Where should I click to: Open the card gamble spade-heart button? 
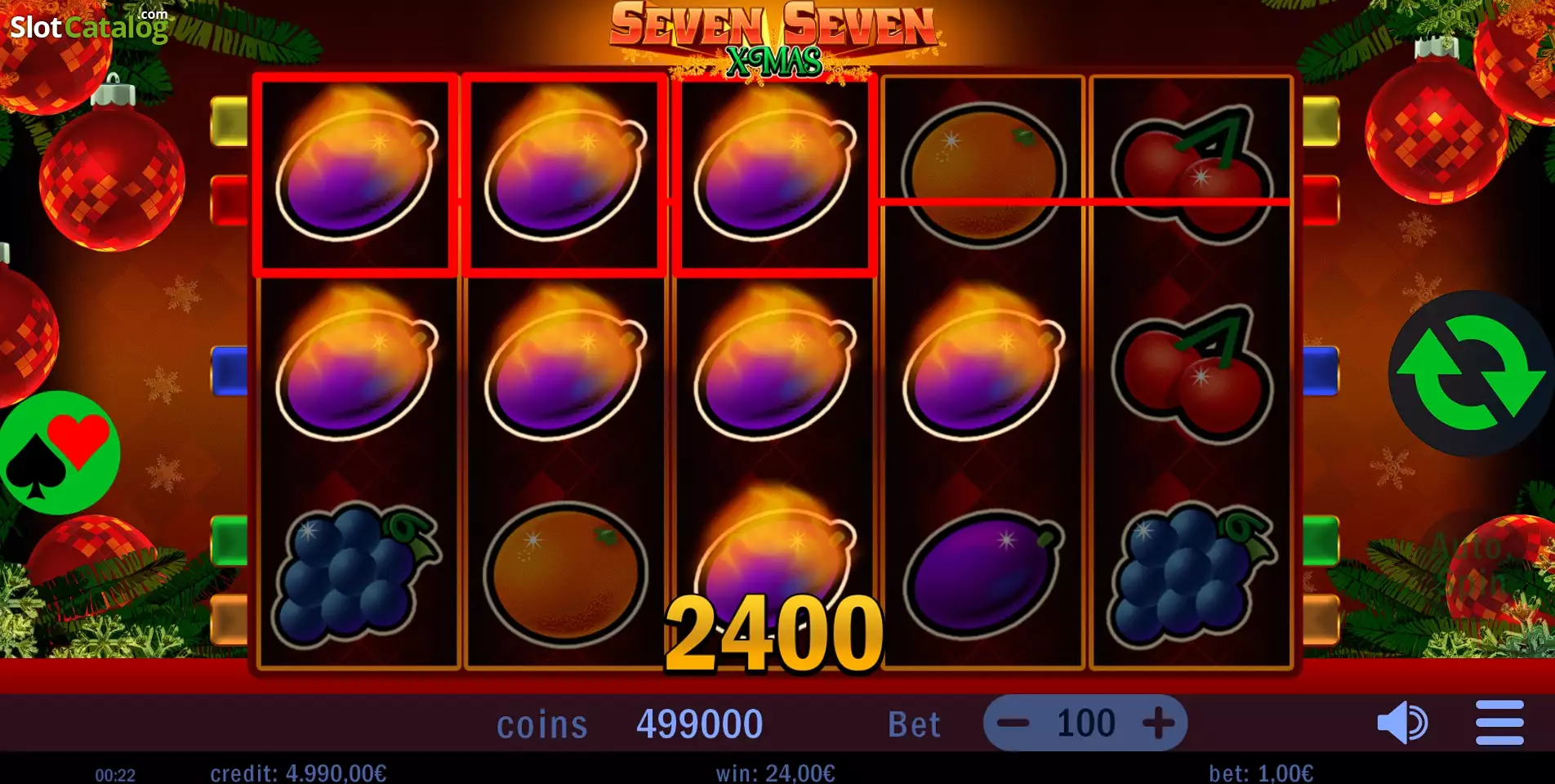[59, 453]
